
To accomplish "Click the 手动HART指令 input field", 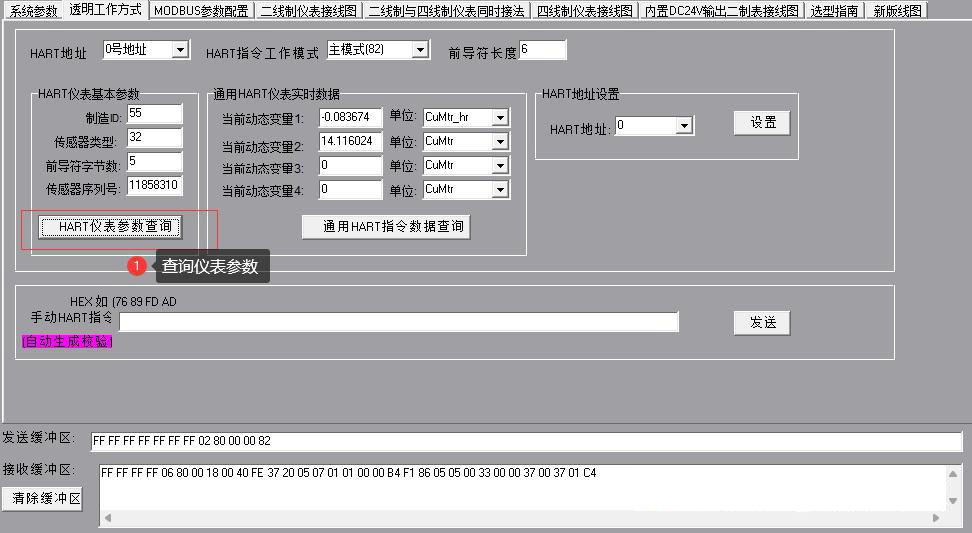I will point(399,322).
